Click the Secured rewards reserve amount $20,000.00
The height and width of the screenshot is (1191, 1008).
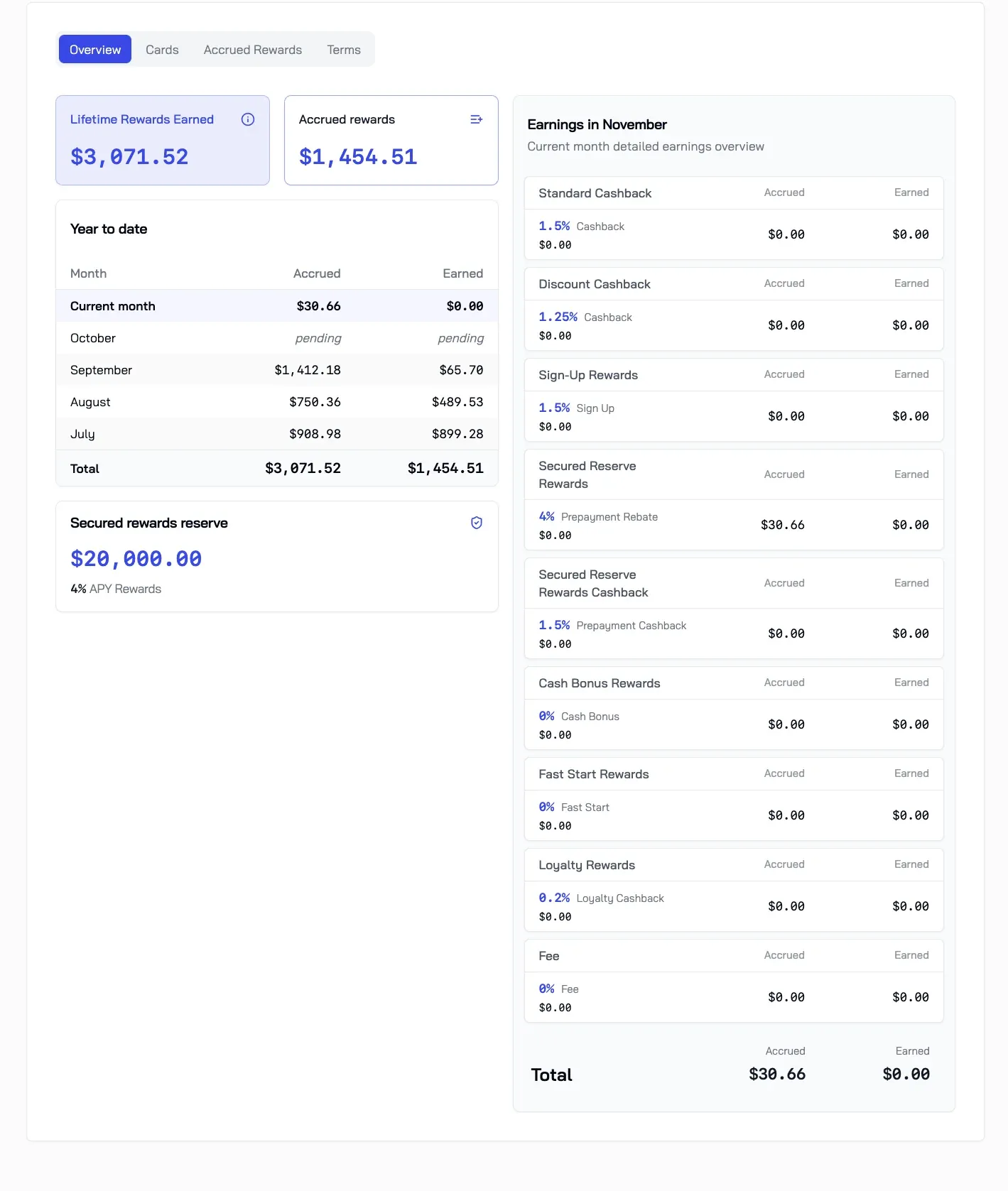136,559
